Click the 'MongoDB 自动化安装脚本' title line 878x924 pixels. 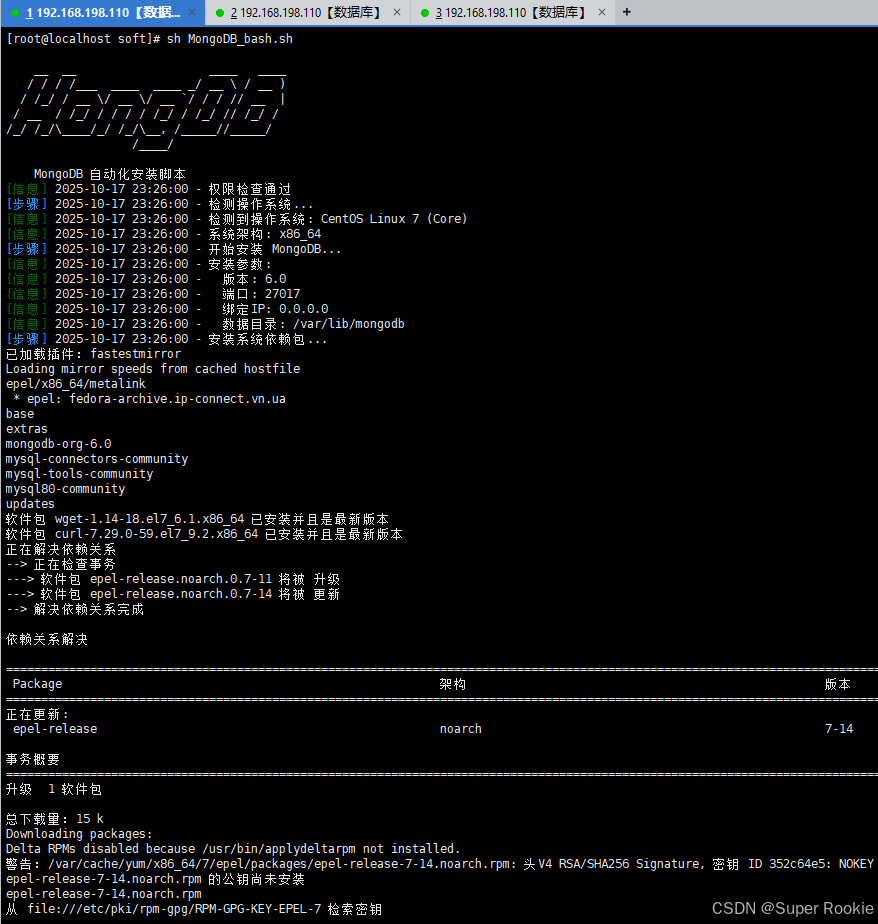pos(110,174)
